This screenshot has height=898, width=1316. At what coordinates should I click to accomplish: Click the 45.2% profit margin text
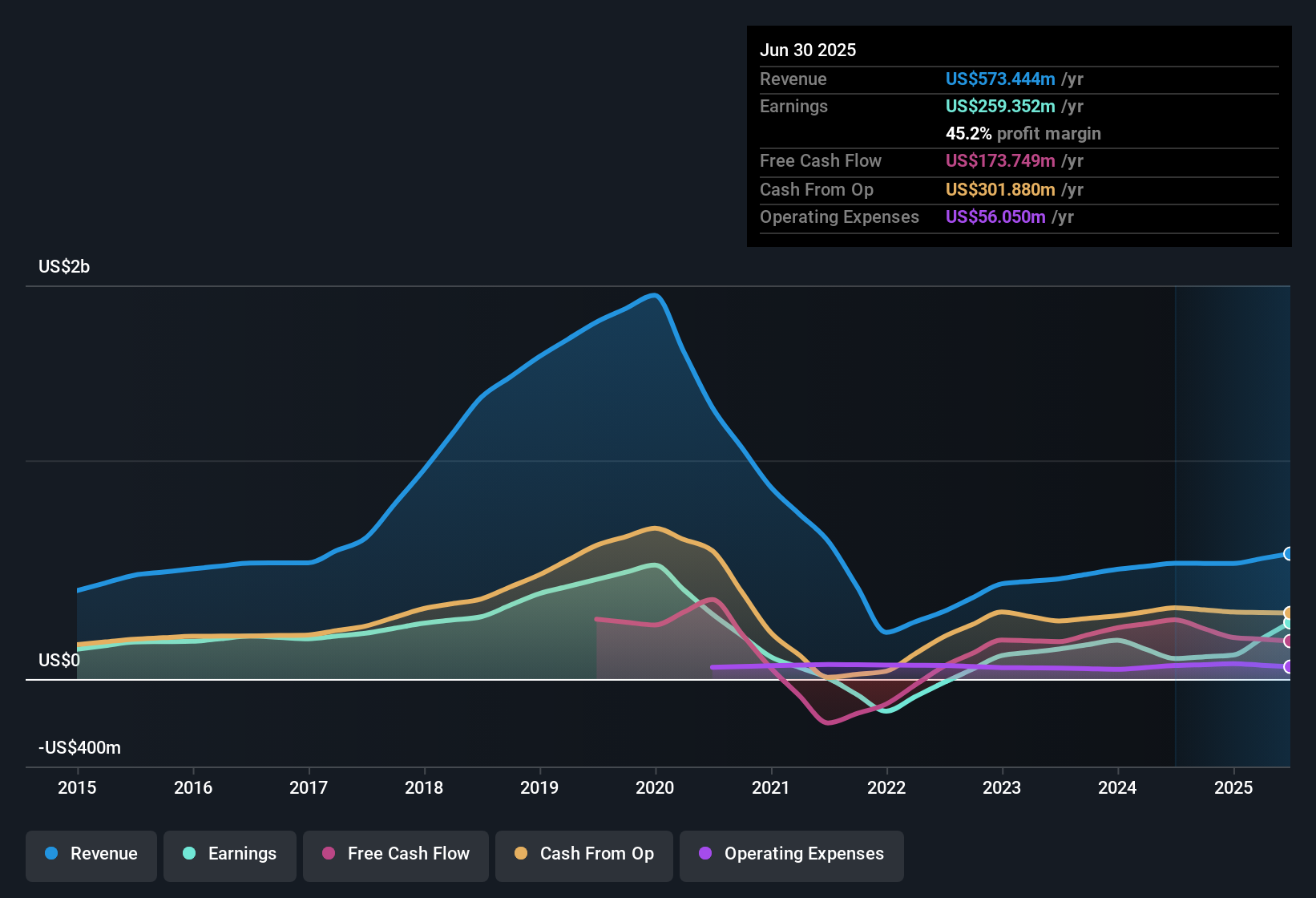[x=1023, y=133]
